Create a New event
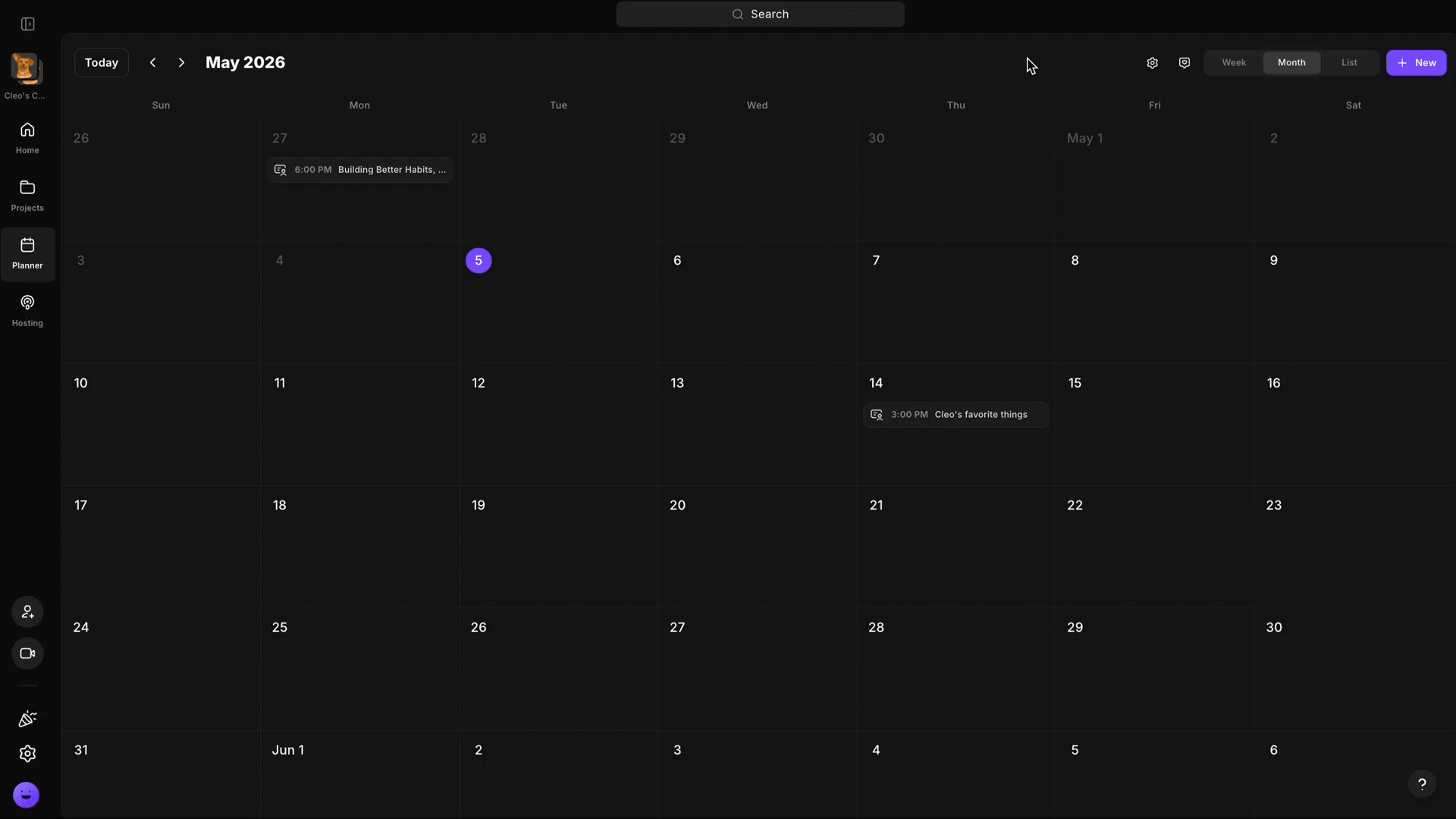Image resolution: width=1456 pixels, height=819 pixels. pyautogui.click(x=1416, y=63)
